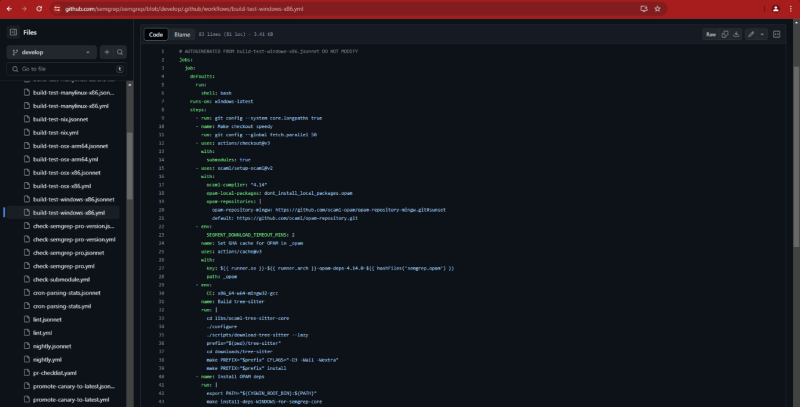Viewport: 800px width, 407px height.
Task: Click line number 7 in code gutter
Action: [162, 101]
